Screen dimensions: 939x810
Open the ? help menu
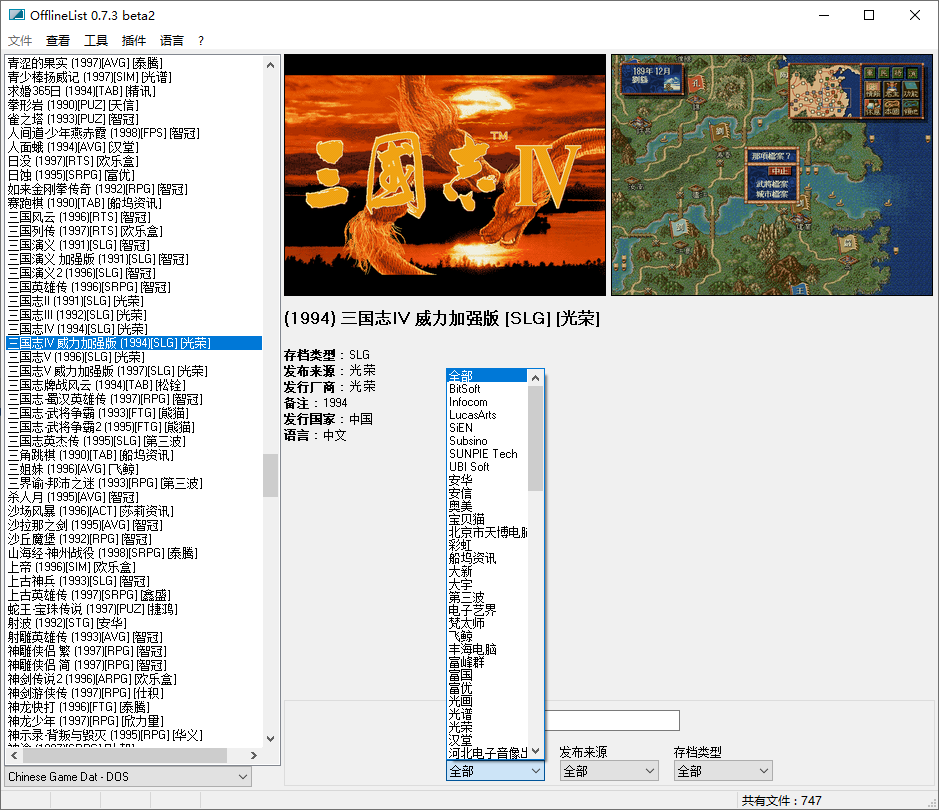201,41
